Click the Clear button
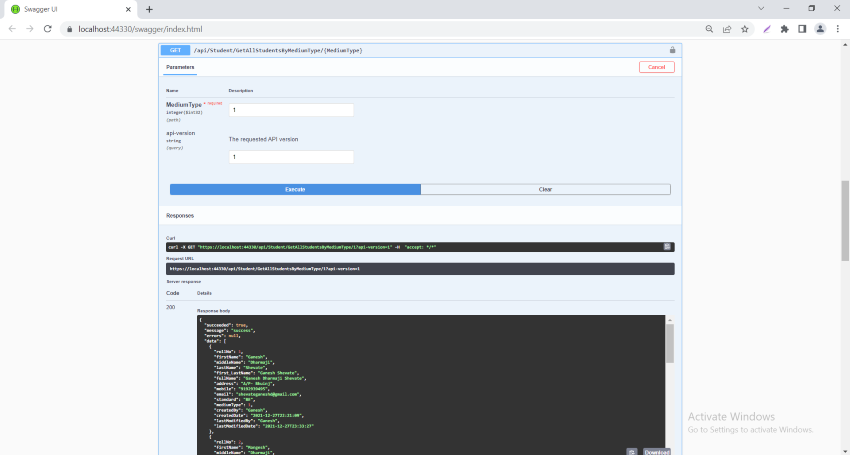The height and width of the screenshot is (455, 850). (x=545, y=189)
